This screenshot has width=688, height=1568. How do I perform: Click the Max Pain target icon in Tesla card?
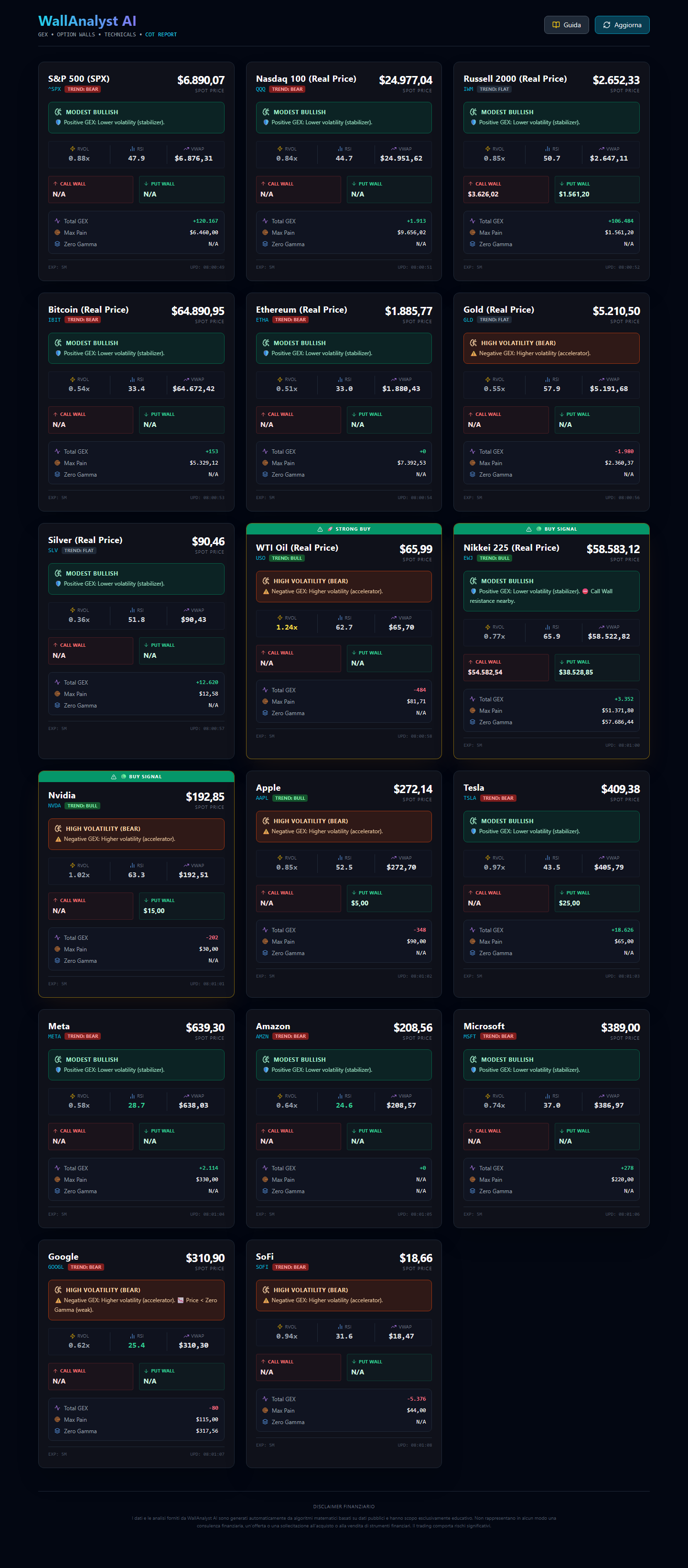[473, 942]
